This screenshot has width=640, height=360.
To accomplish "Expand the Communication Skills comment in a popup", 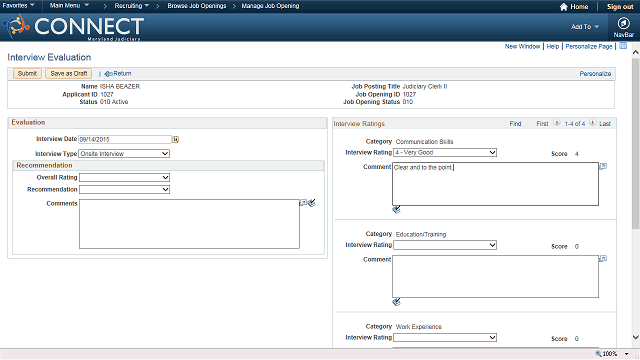I will (x=603, y=166).
